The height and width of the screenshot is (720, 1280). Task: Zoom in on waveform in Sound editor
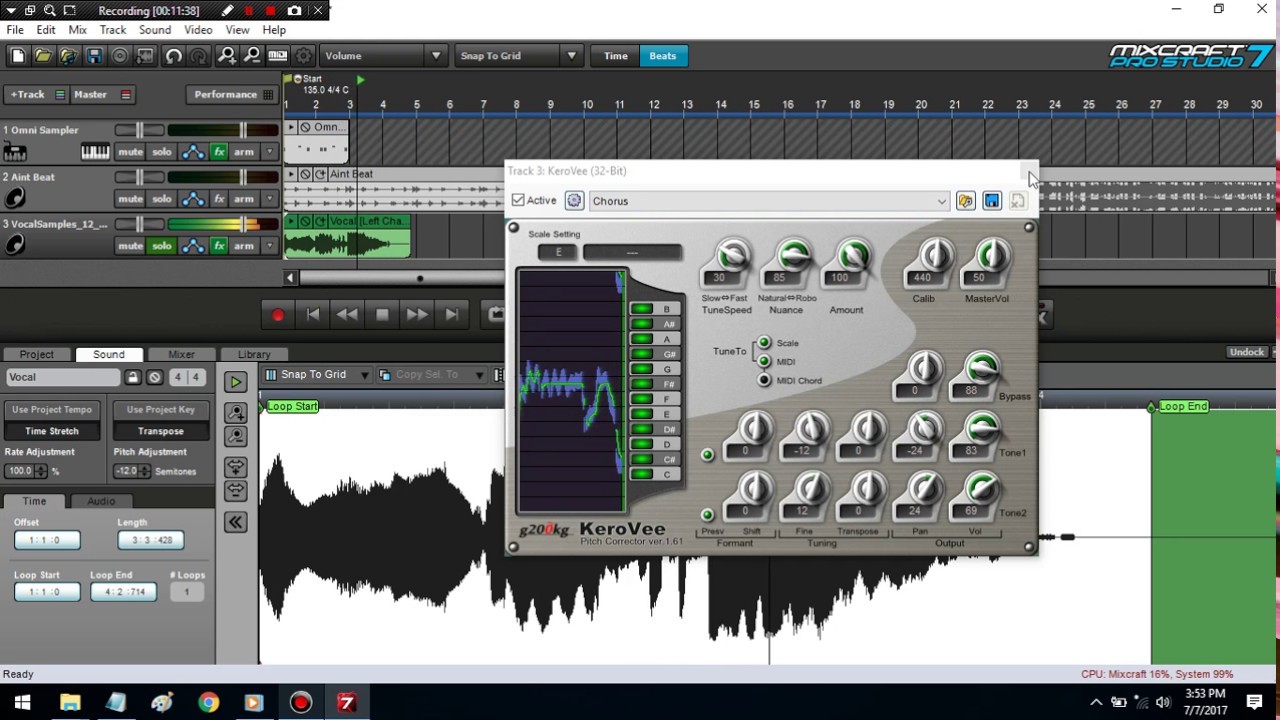235,412
